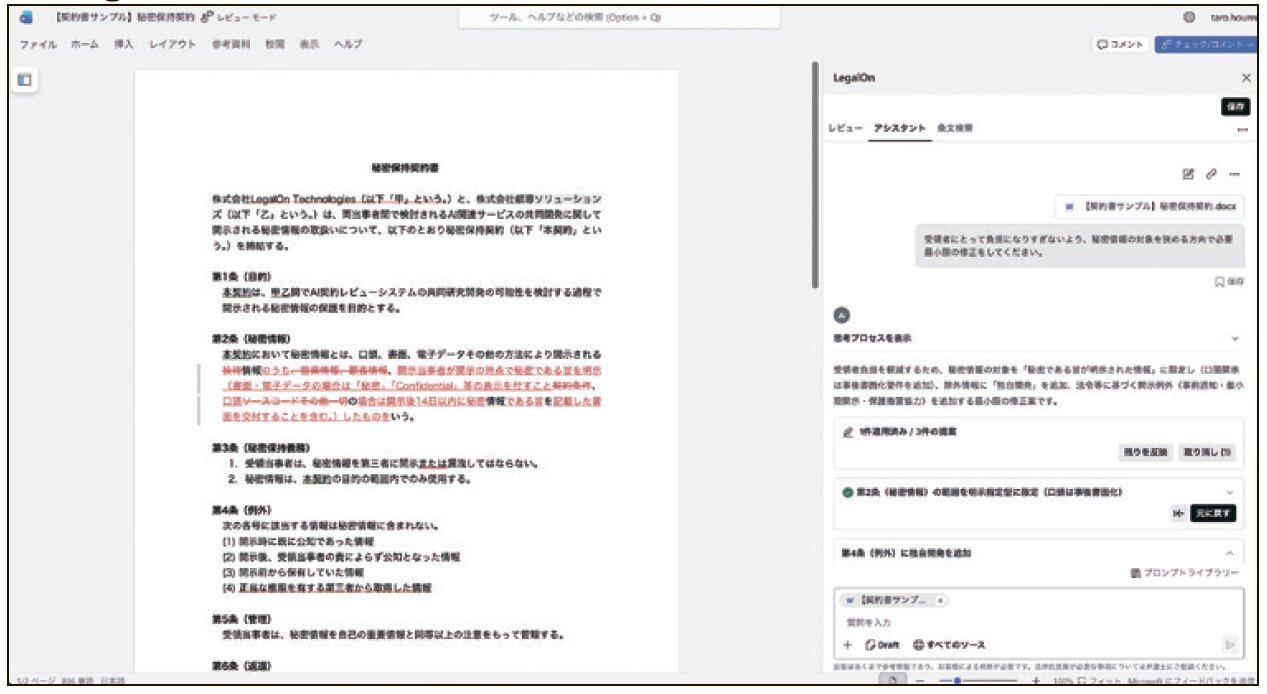This screenshot has height=694, width=1267.
Task: Open the 表示 ribbon tab
Action: pyautogui.click(x=309, y=45)
